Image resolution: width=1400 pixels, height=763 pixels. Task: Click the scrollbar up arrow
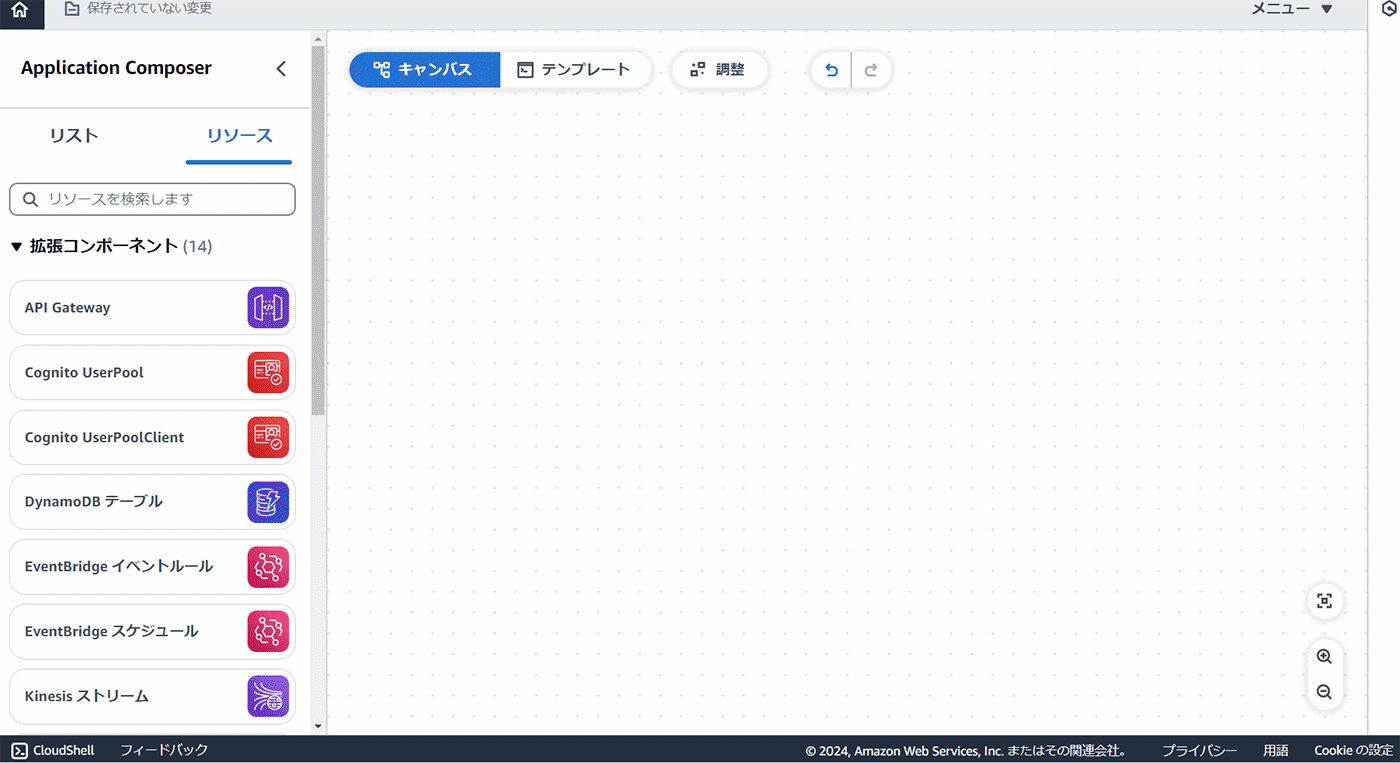tap(318, 40)
